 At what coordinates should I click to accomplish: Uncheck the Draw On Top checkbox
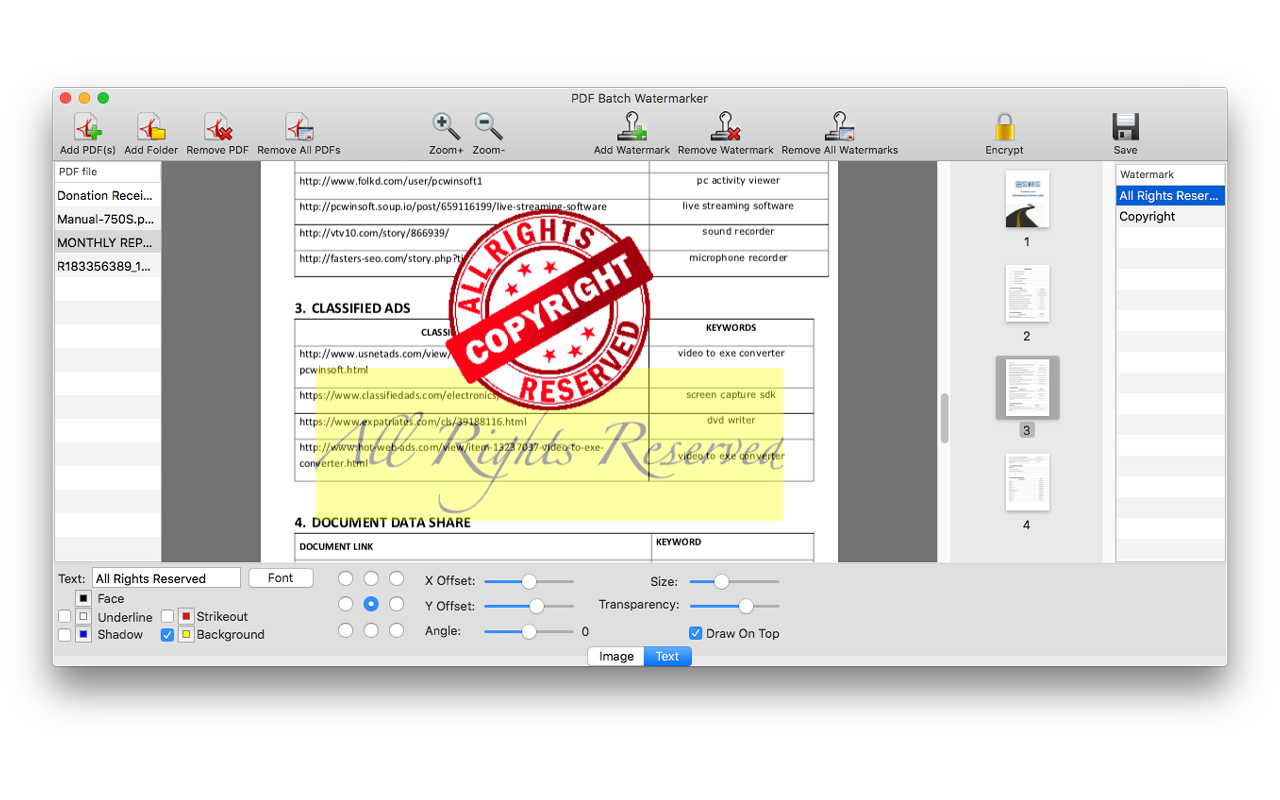pyautogui.click(x=695, y=633)
